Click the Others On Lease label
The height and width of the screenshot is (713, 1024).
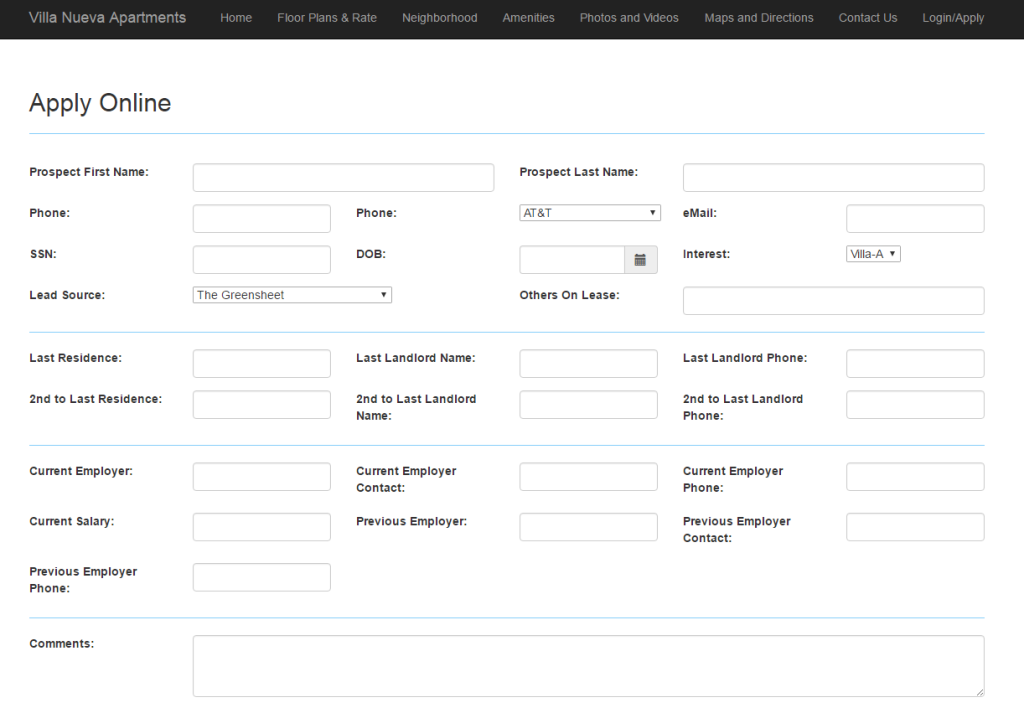(x=569, y=295)
